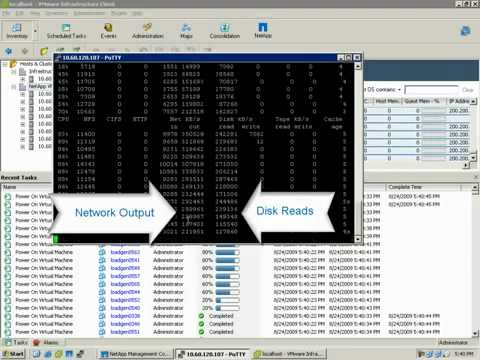
Task: Open the Edit menu
Action: (x=20, y=13)
